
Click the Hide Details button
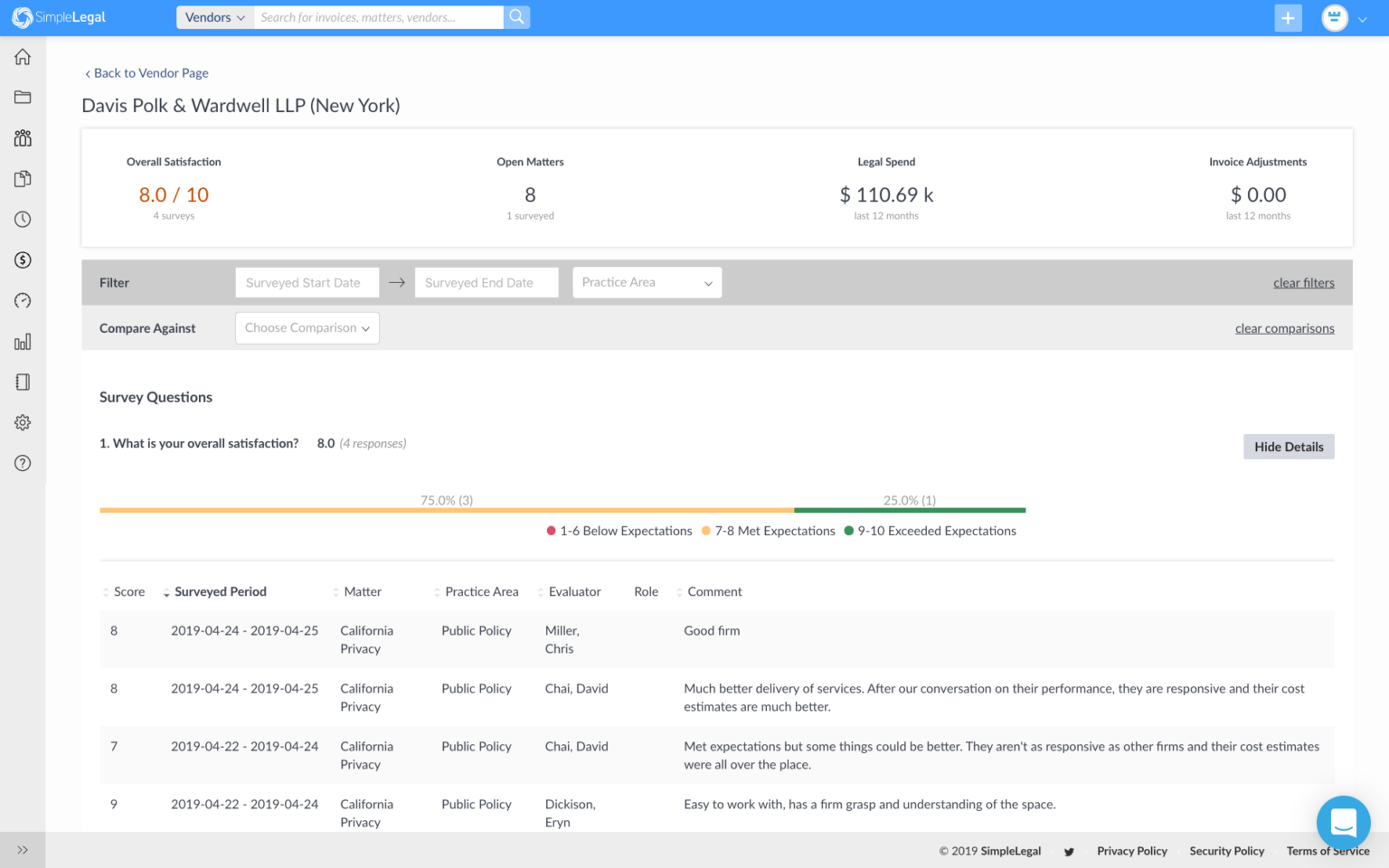[x=1288, y=447]
